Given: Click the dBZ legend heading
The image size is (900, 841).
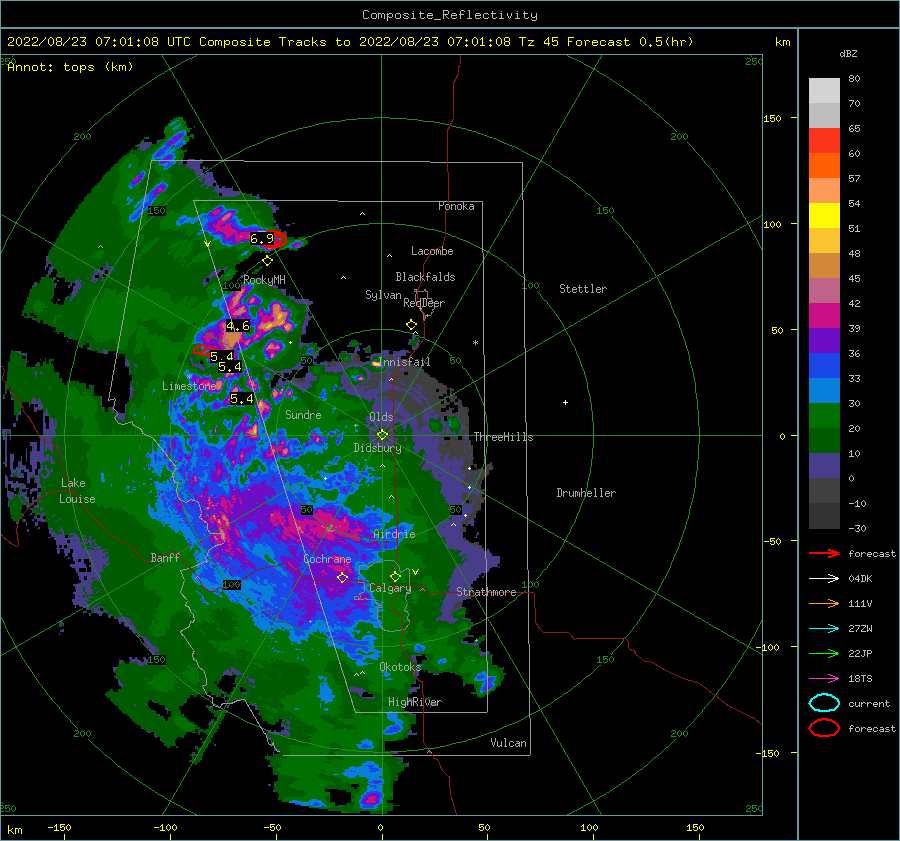Looking at the screenshot, I should point(848,54).
